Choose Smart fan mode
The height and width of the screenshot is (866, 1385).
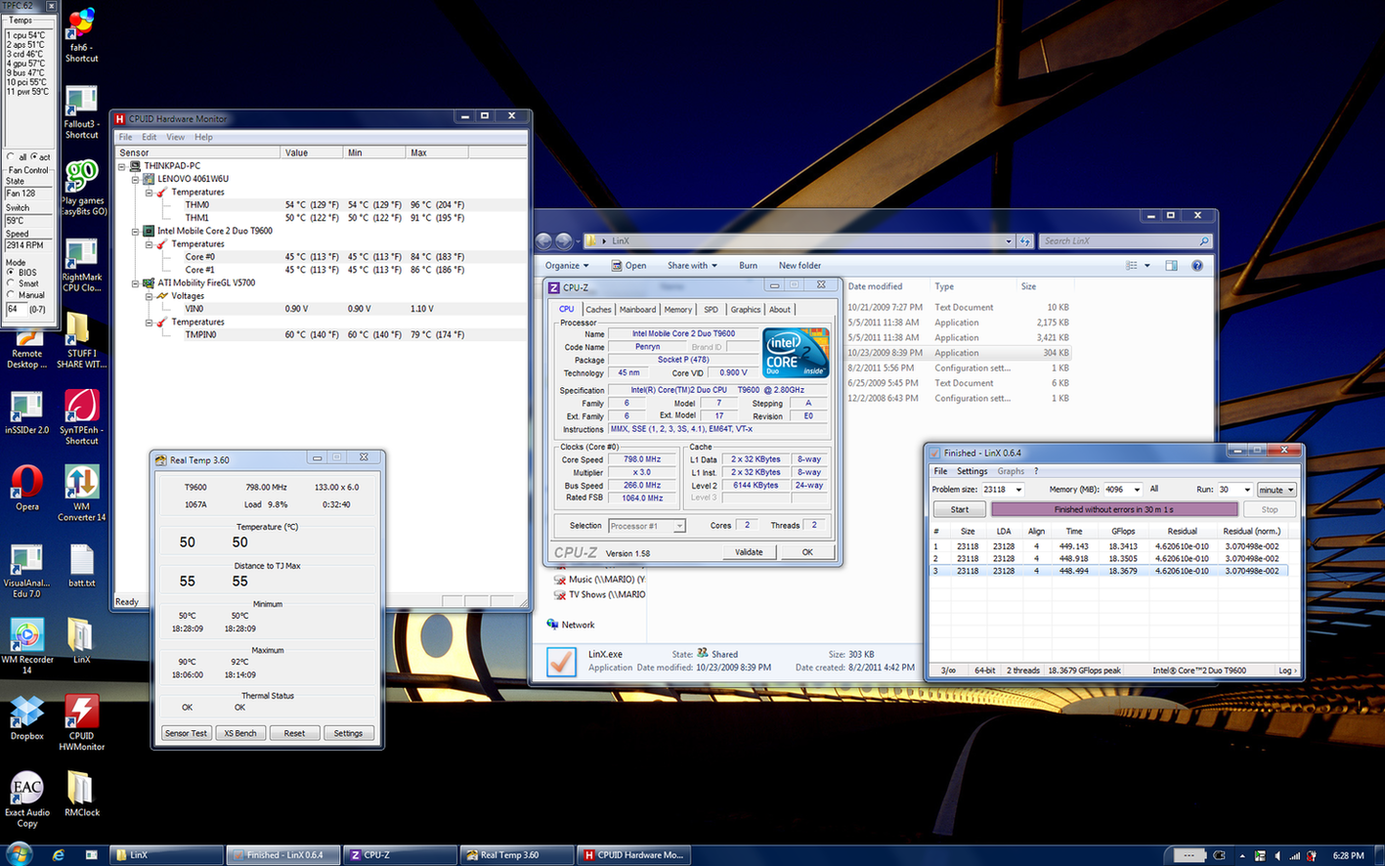coord(11,283)
